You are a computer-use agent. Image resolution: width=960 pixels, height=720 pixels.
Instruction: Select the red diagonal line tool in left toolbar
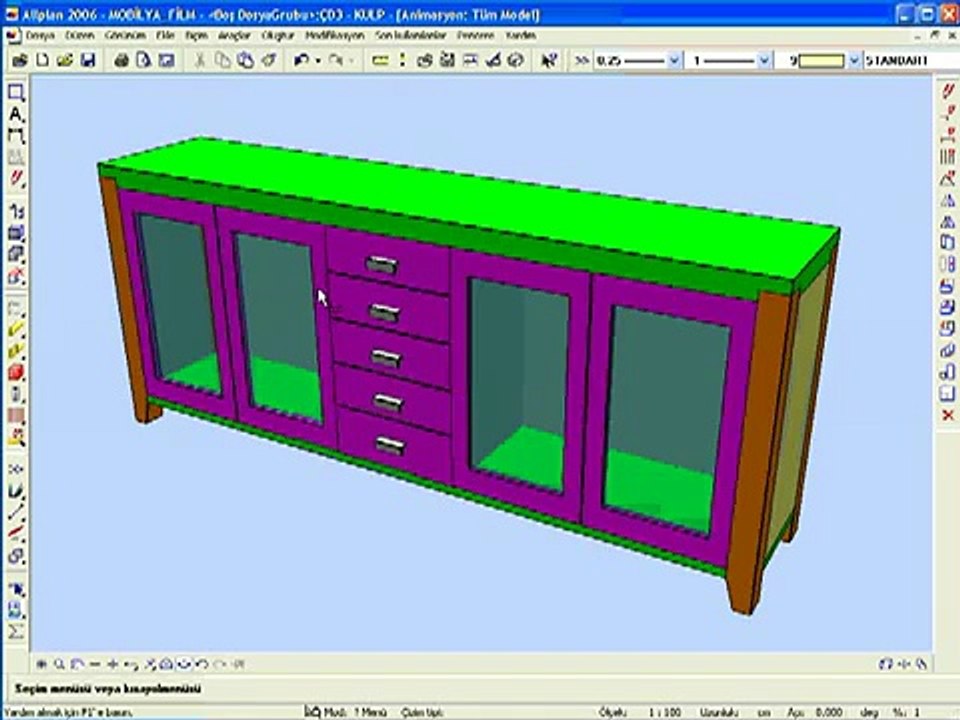(x=16, y=532)
